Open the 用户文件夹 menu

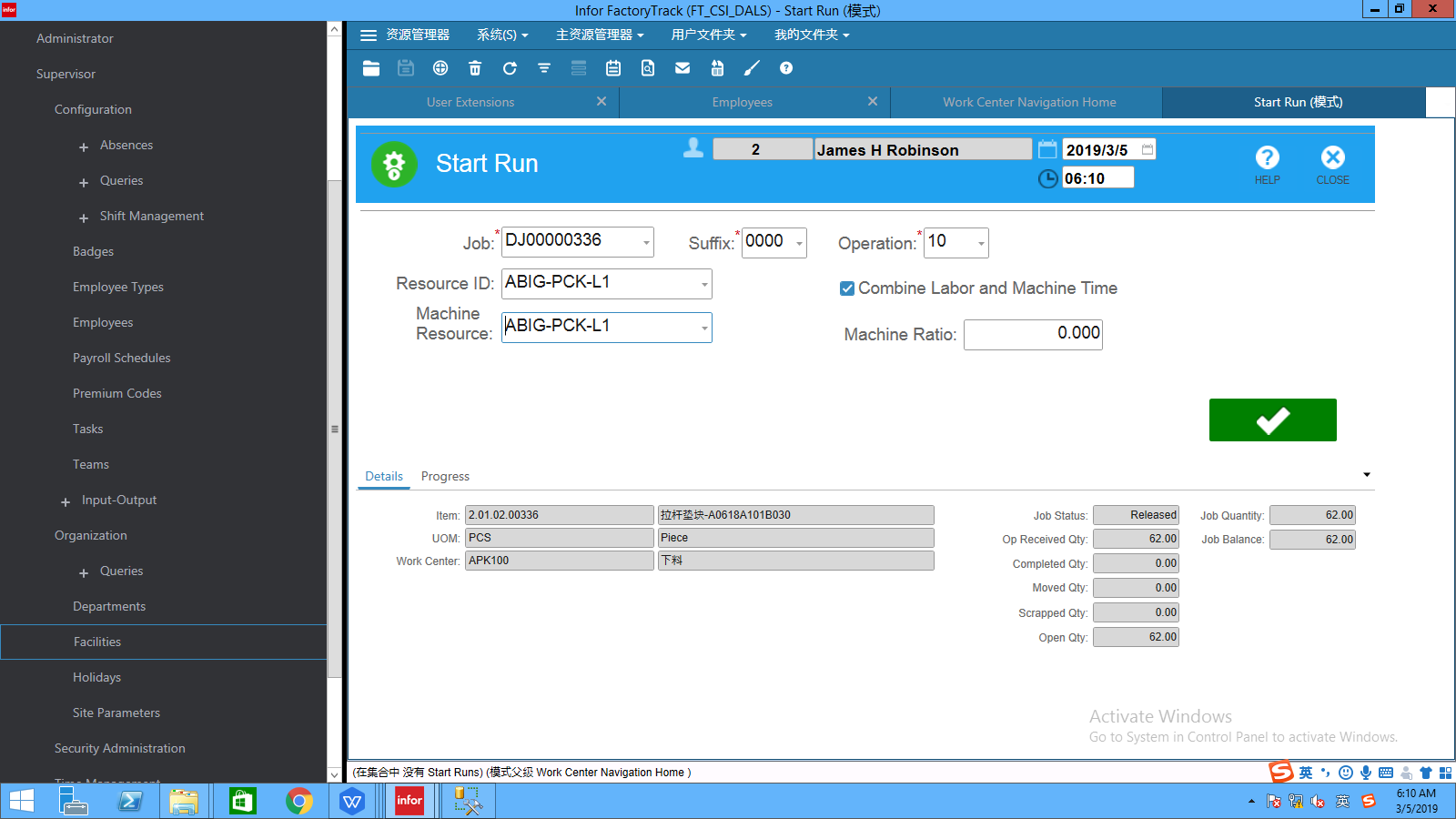point(709,35)
